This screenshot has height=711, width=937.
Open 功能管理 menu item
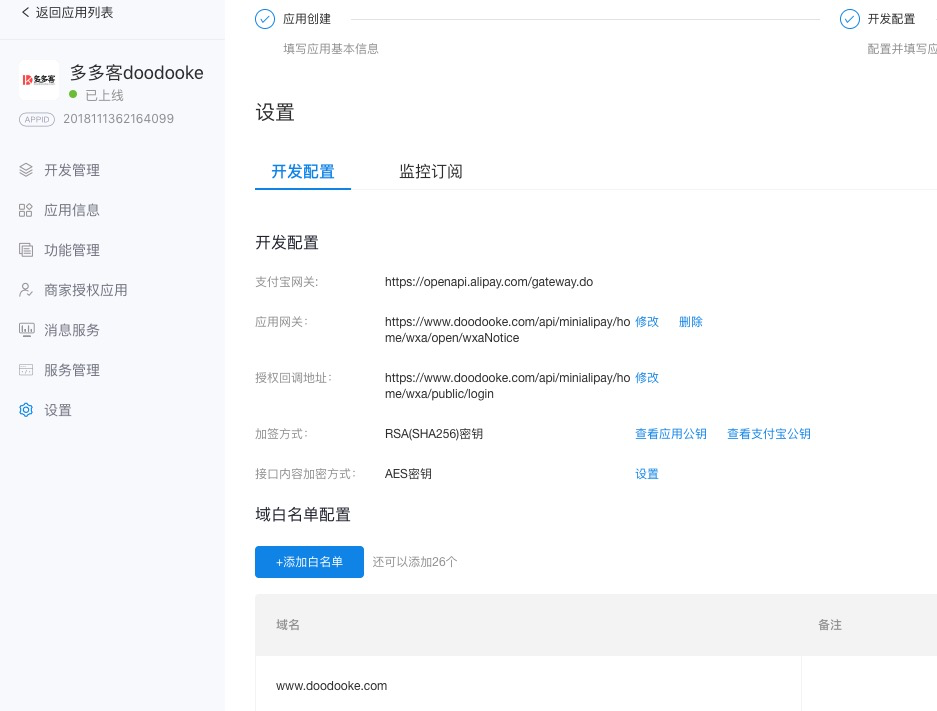tap(72, 250)
